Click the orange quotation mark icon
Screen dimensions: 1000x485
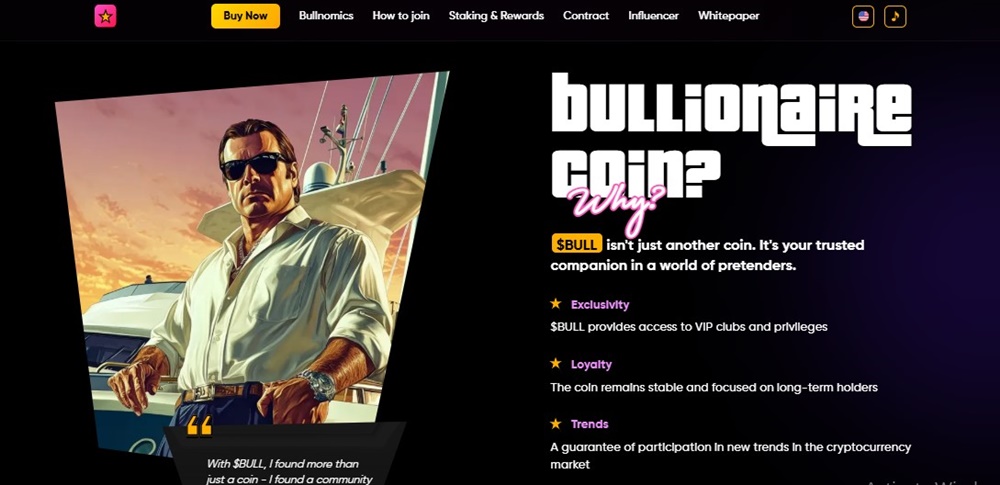199,426
